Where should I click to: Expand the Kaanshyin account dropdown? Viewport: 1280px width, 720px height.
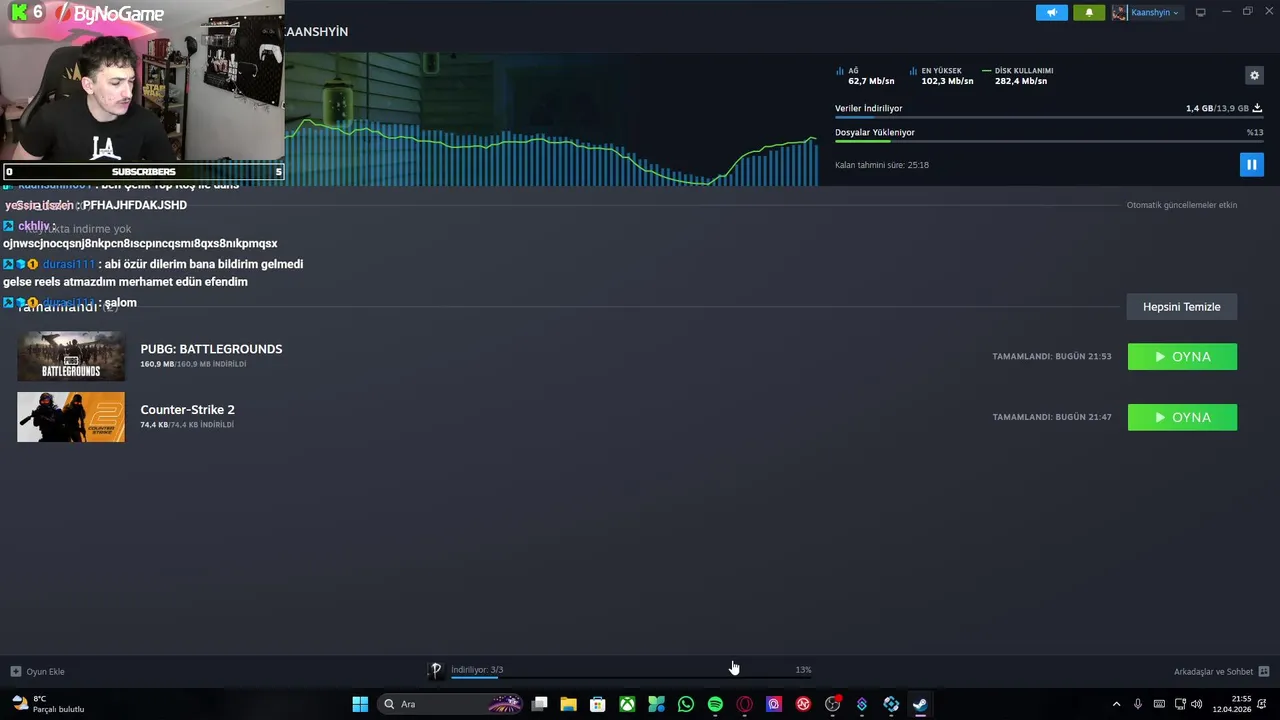click(x=1155, y=13)
